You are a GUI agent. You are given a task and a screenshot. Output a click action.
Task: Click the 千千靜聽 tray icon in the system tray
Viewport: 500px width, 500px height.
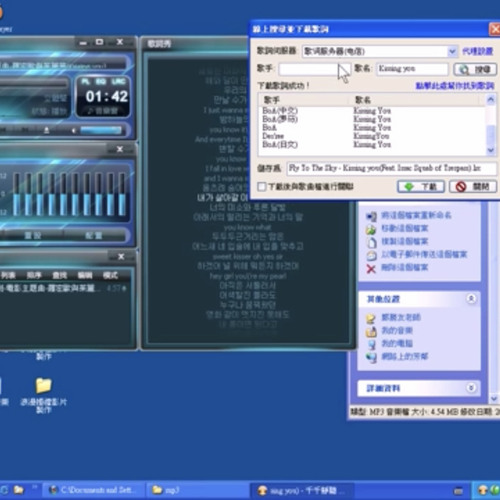click(482, 490)
